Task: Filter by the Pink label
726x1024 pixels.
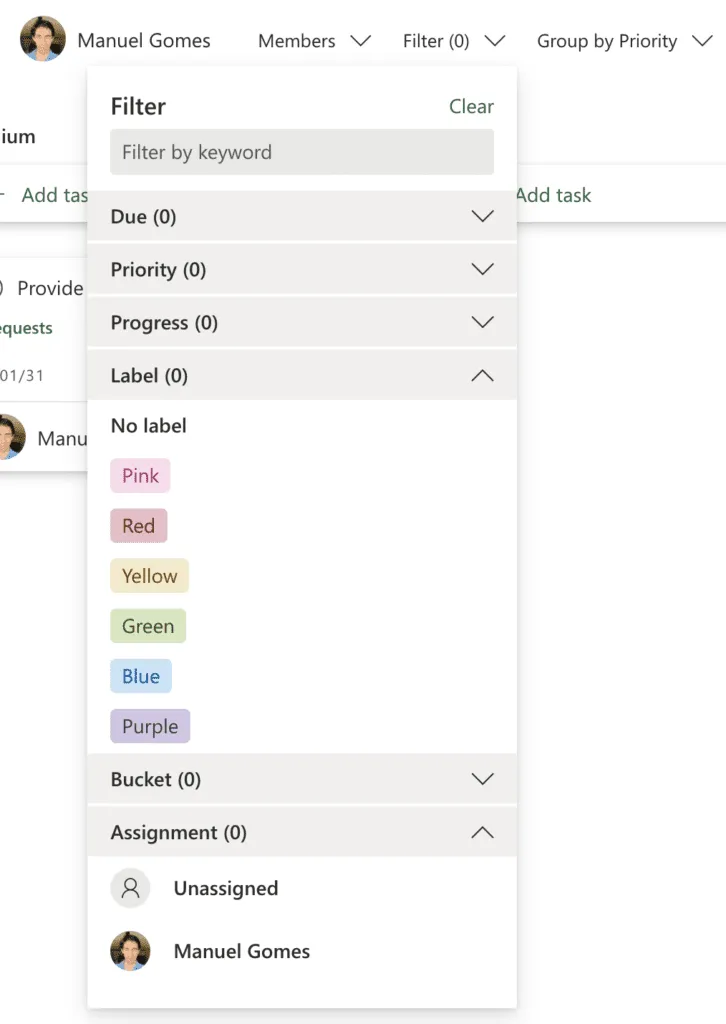Action: (140, 476)
